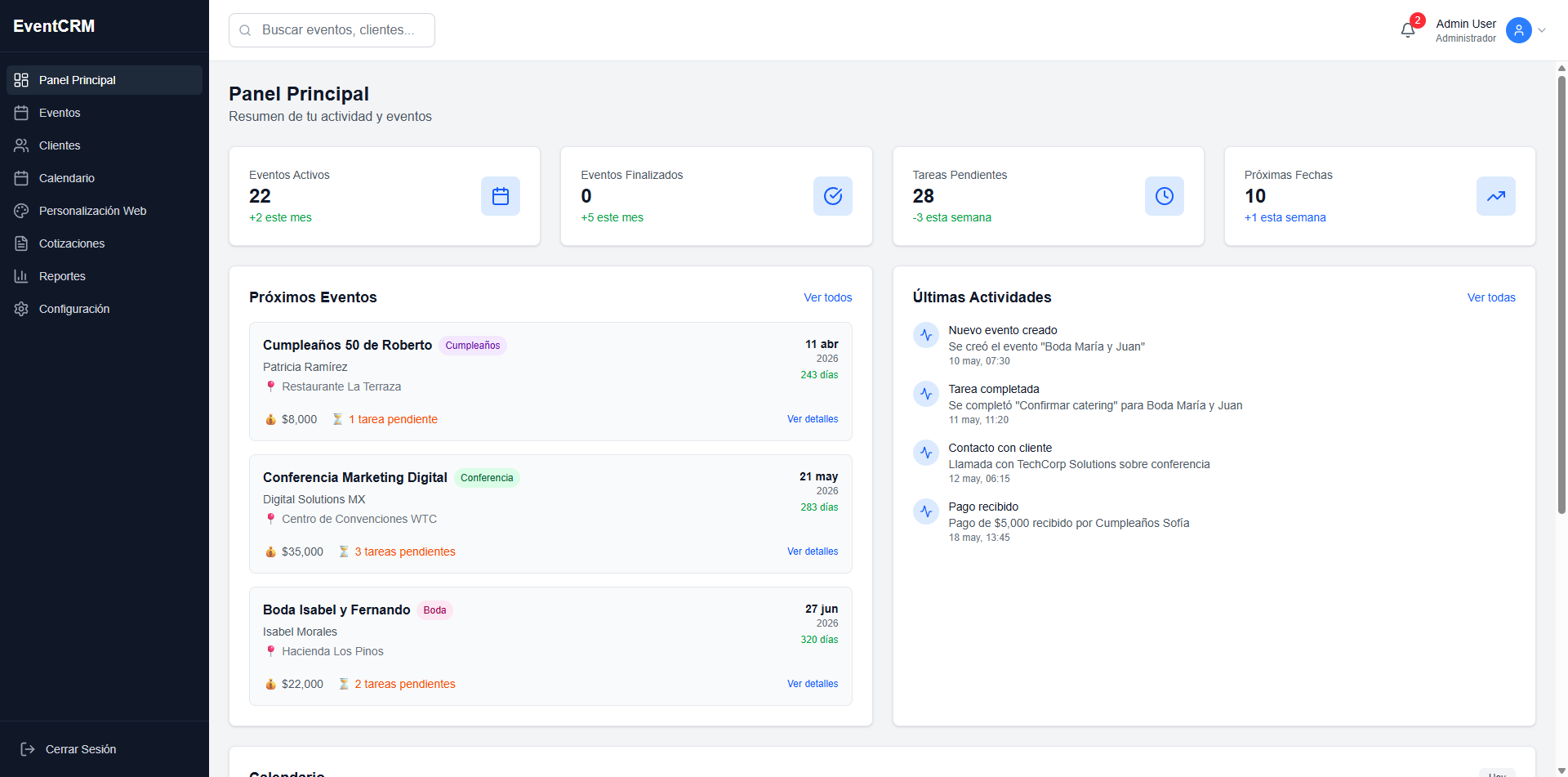Click the notifications bell icon

coord(1407,30)
